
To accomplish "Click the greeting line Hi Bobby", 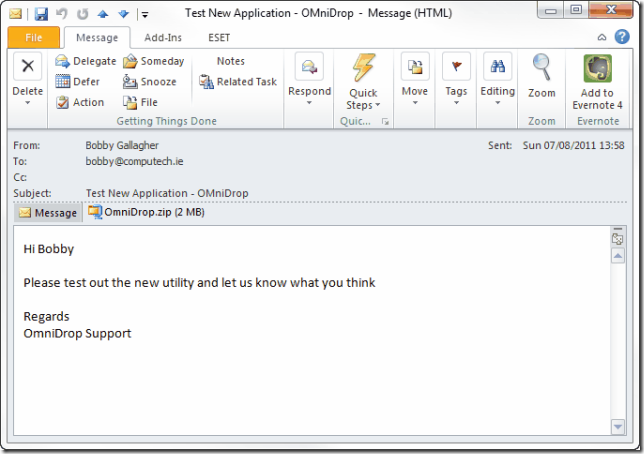I will tap(49, 249).
